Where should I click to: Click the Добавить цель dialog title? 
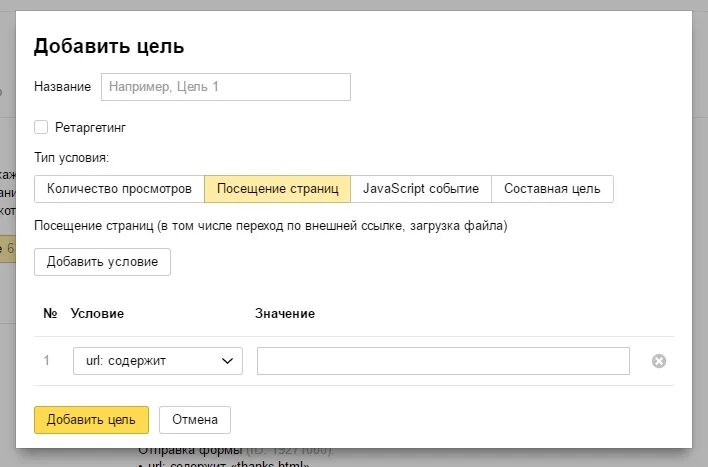[x=109, y=47]
